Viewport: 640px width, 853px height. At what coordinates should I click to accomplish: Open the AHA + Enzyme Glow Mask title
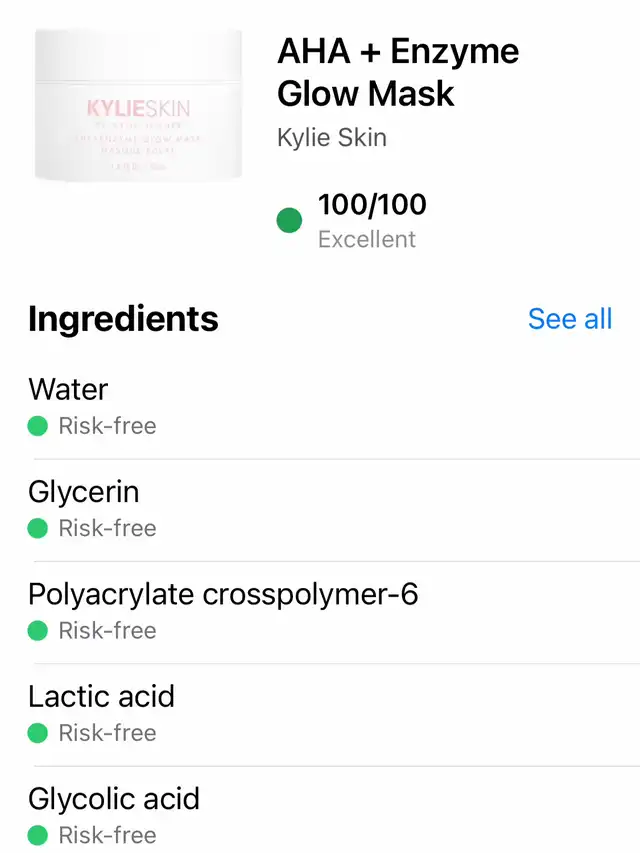pos(398,72)
